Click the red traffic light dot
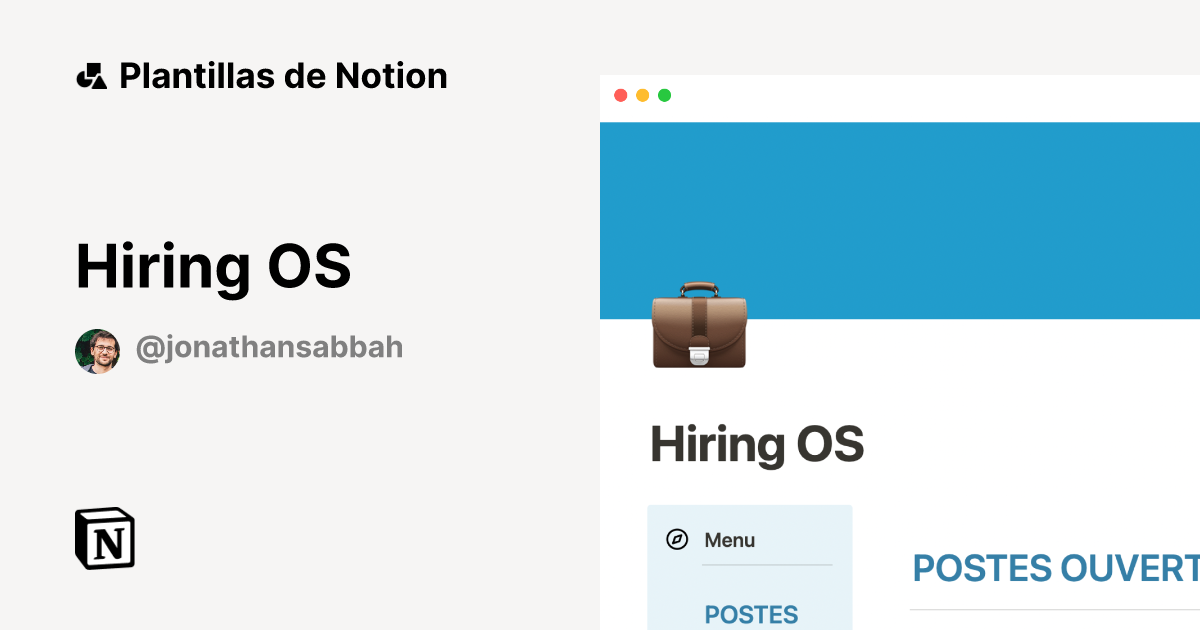 tap(621, 96)
